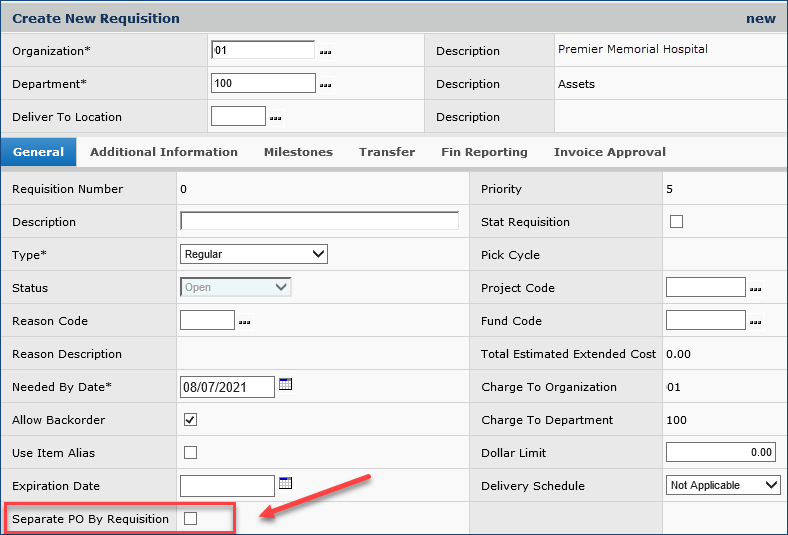The width and height of the screenshot is (788, 535).
Task: Open the Organization lookup ellipsis icon
Action: pos(325,52)
